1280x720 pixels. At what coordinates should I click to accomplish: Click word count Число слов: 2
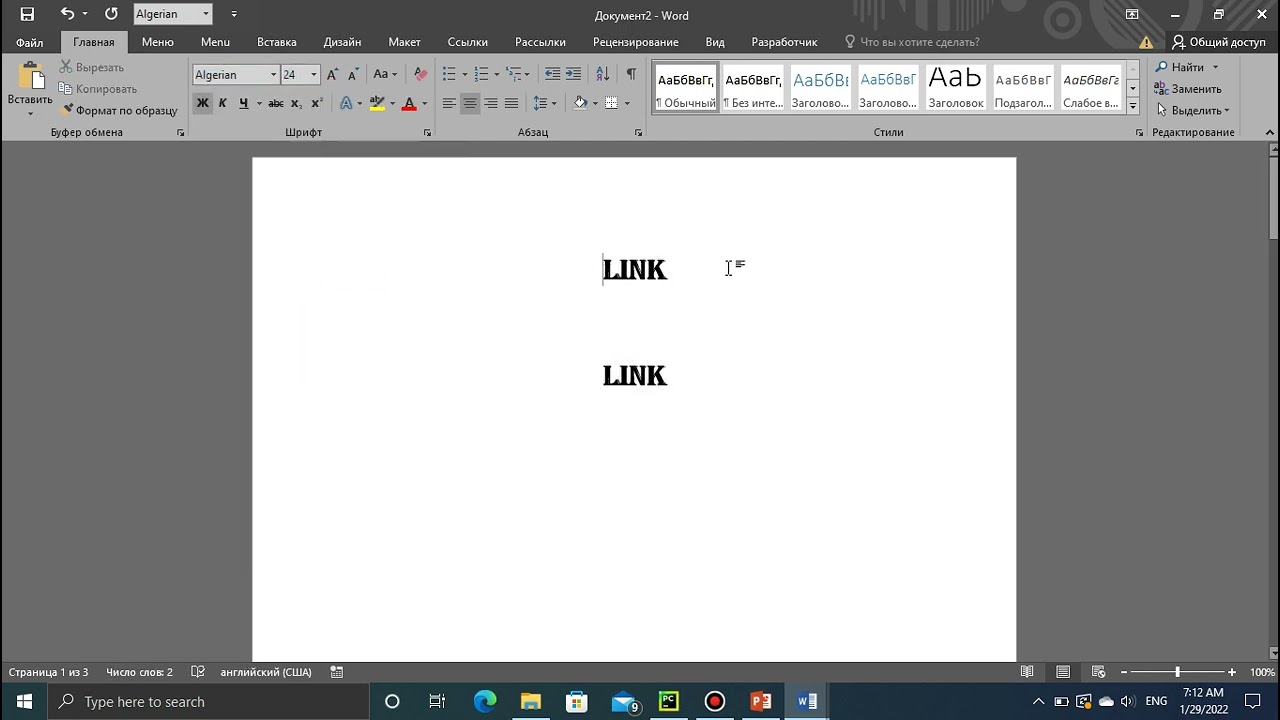pyautogui.click(x=139, y=672)
